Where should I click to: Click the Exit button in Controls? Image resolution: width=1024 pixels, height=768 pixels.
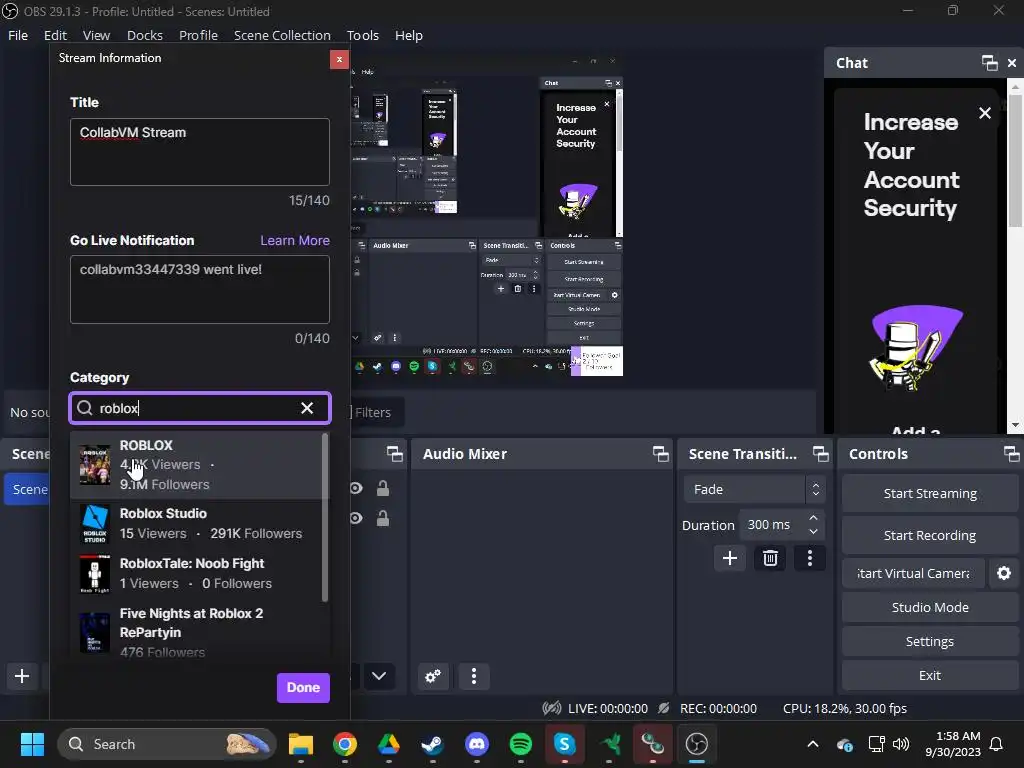(x=930, y=675)
